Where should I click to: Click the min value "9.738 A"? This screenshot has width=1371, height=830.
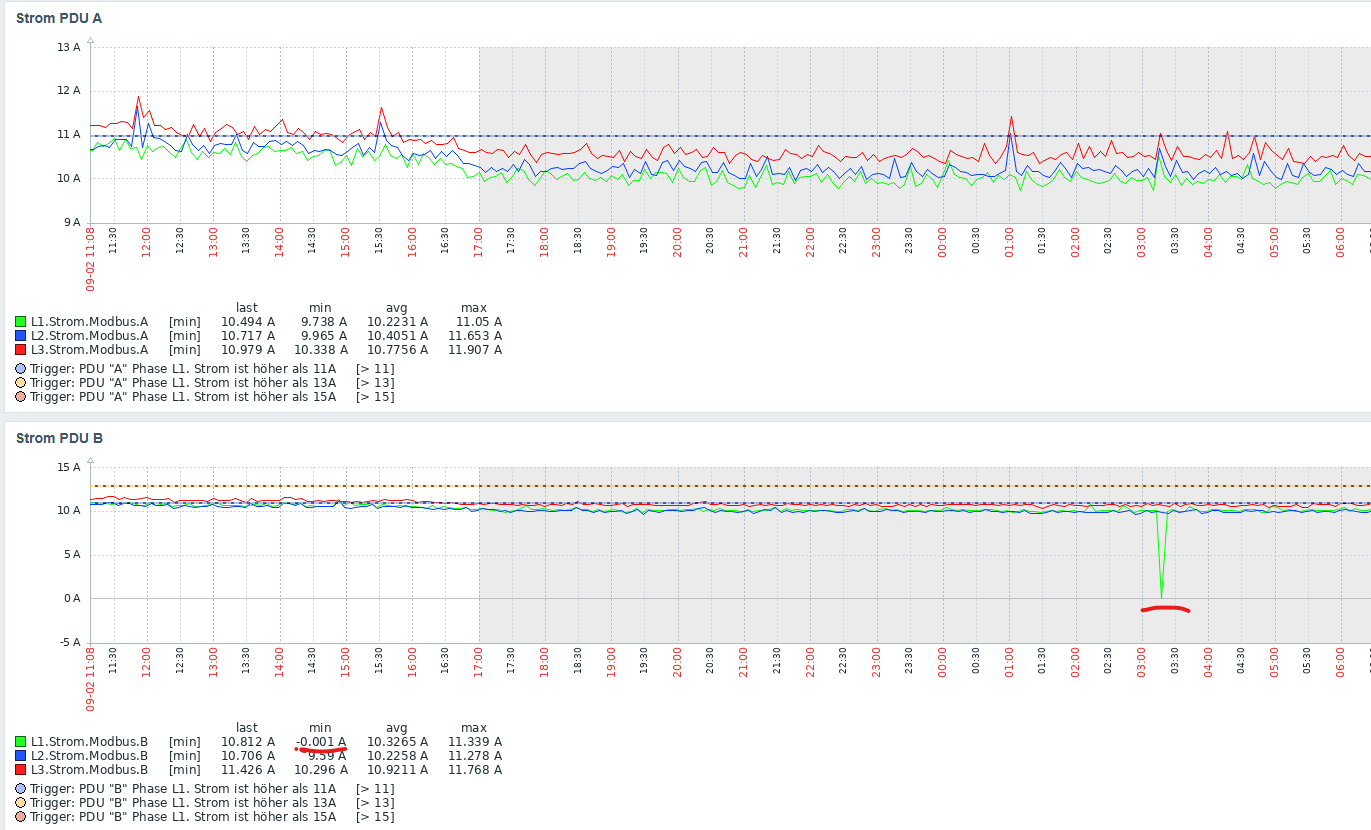(324, 322)
